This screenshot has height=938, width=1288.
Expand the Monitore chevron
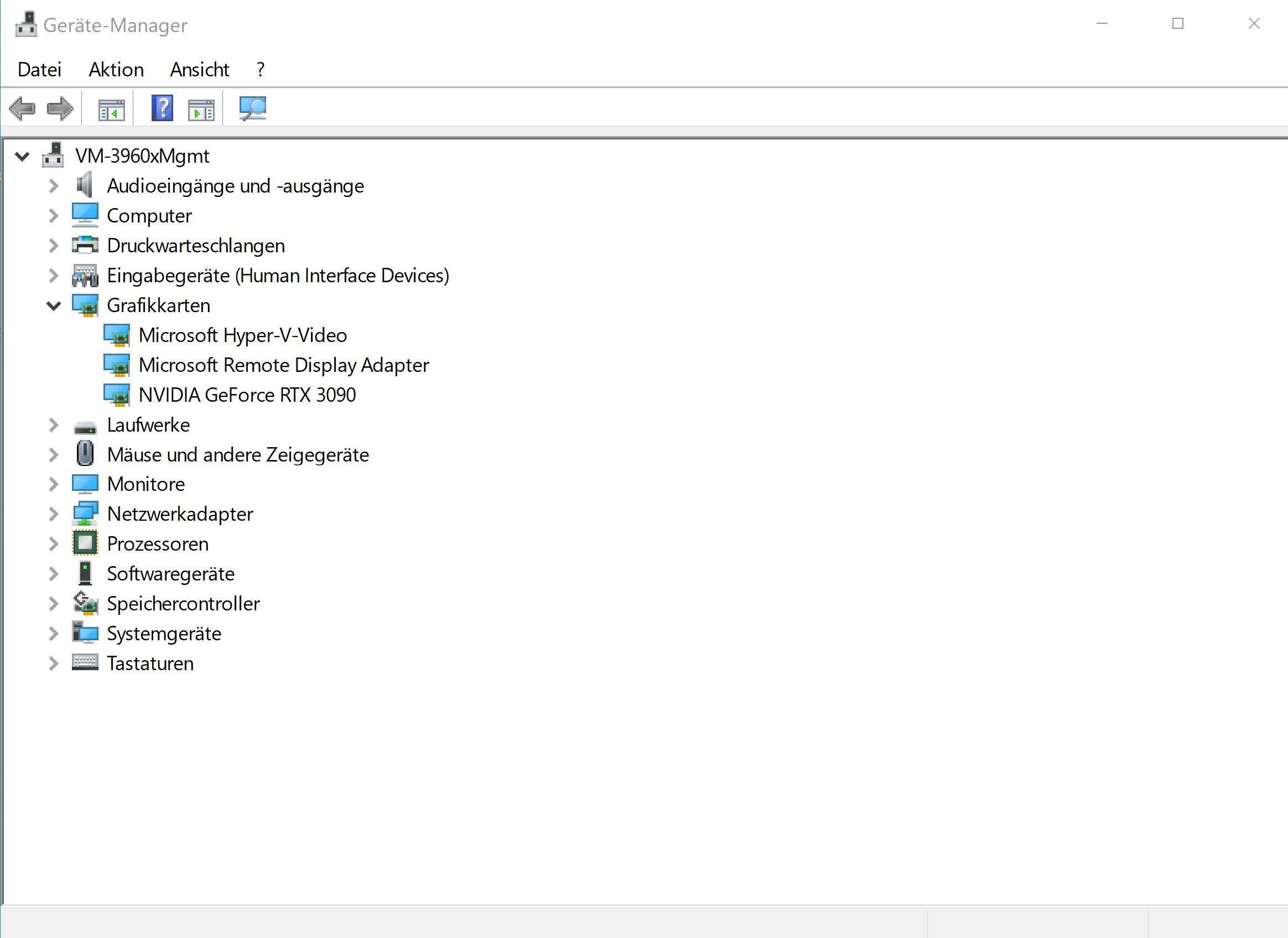click(x=53, y=484)
